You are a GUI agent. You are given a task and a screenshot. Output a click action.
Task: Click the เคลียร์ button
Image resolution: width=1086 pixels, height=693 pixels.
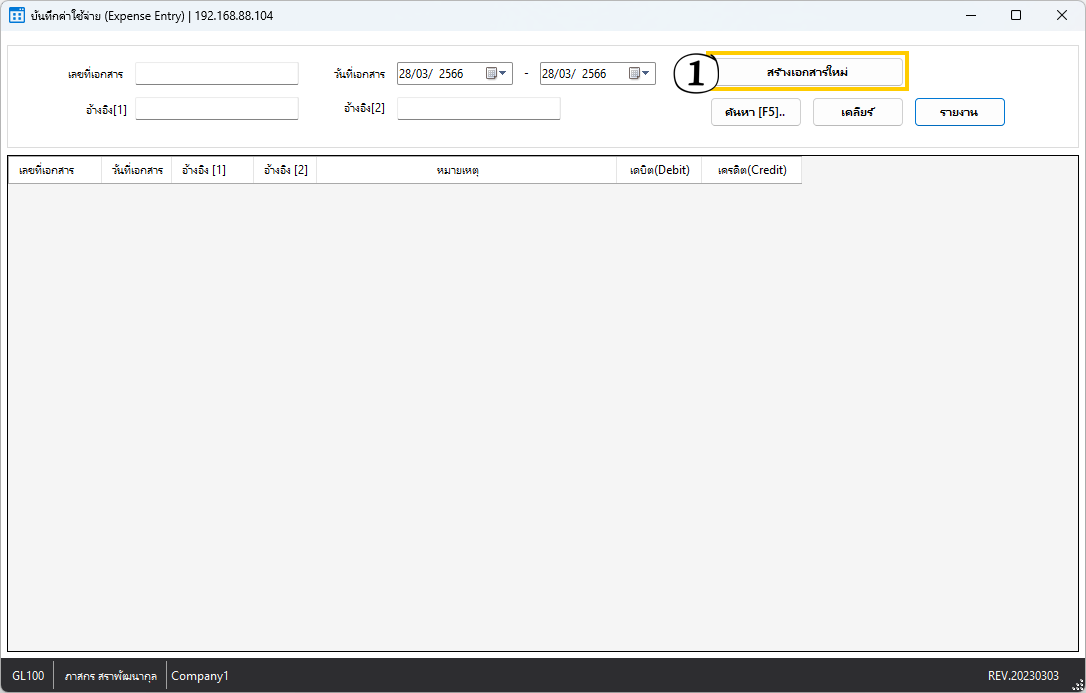click(x=857, y=112)
